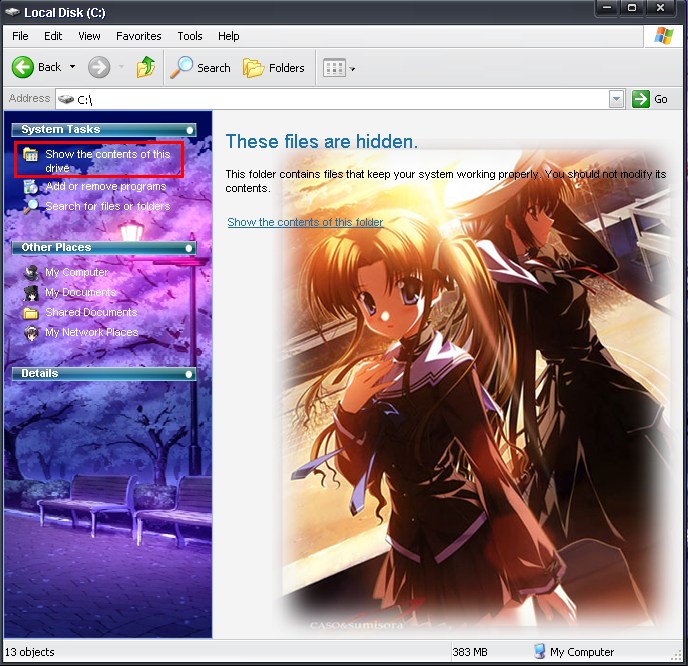
Task: Open the File menu
Action: click(x=20, y=36)
